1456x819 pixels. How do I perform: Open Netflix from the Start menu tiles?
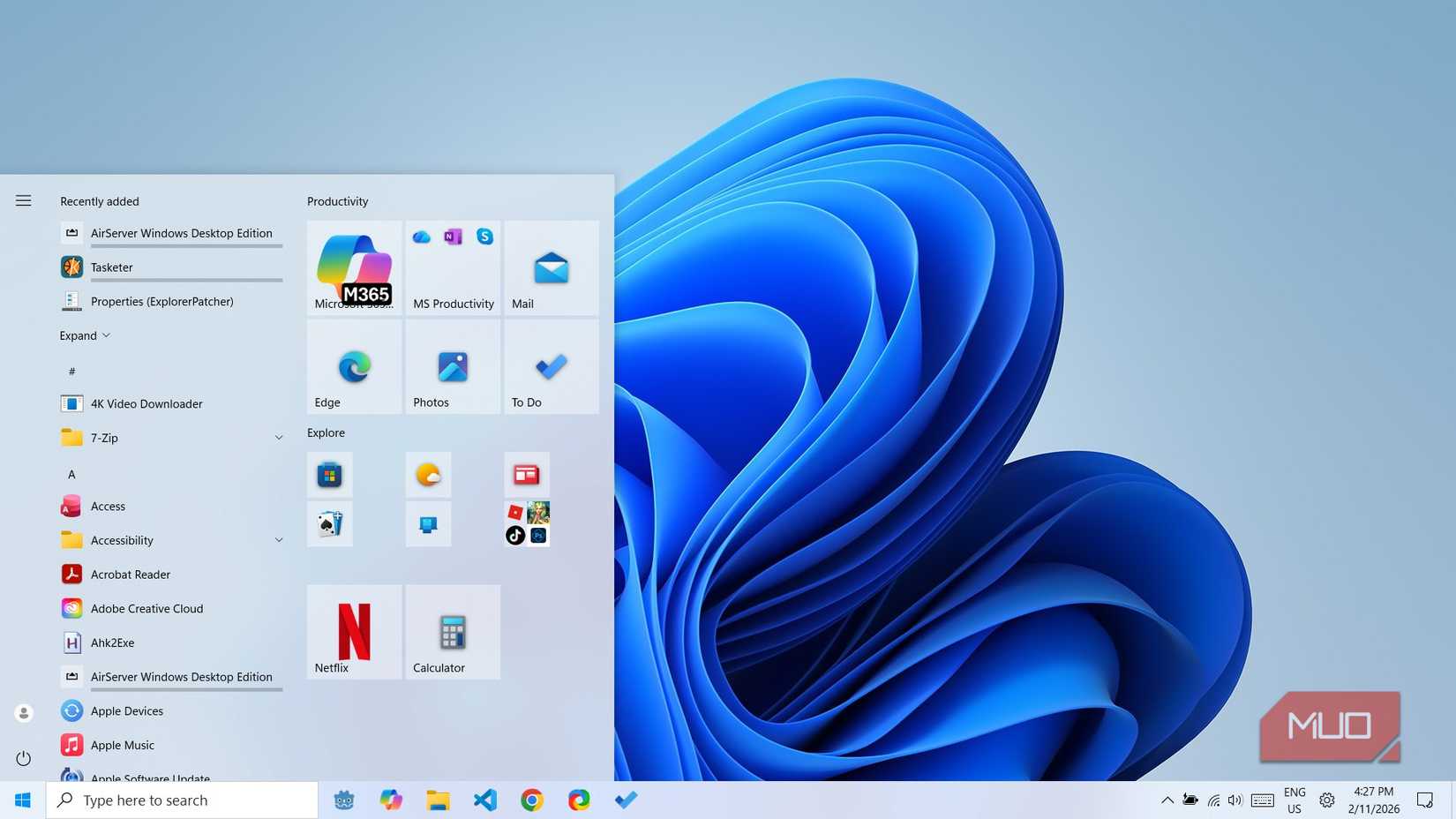click(x=353, y=631)
